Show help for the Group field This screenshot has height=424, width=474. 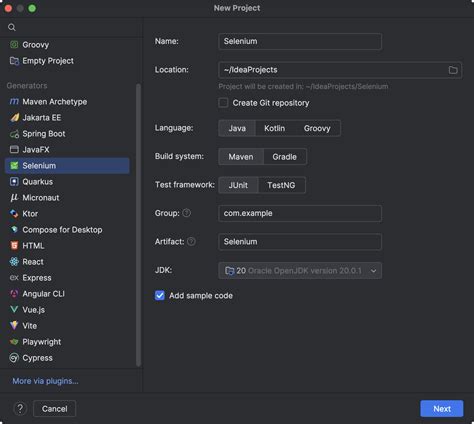coord(187,213)
